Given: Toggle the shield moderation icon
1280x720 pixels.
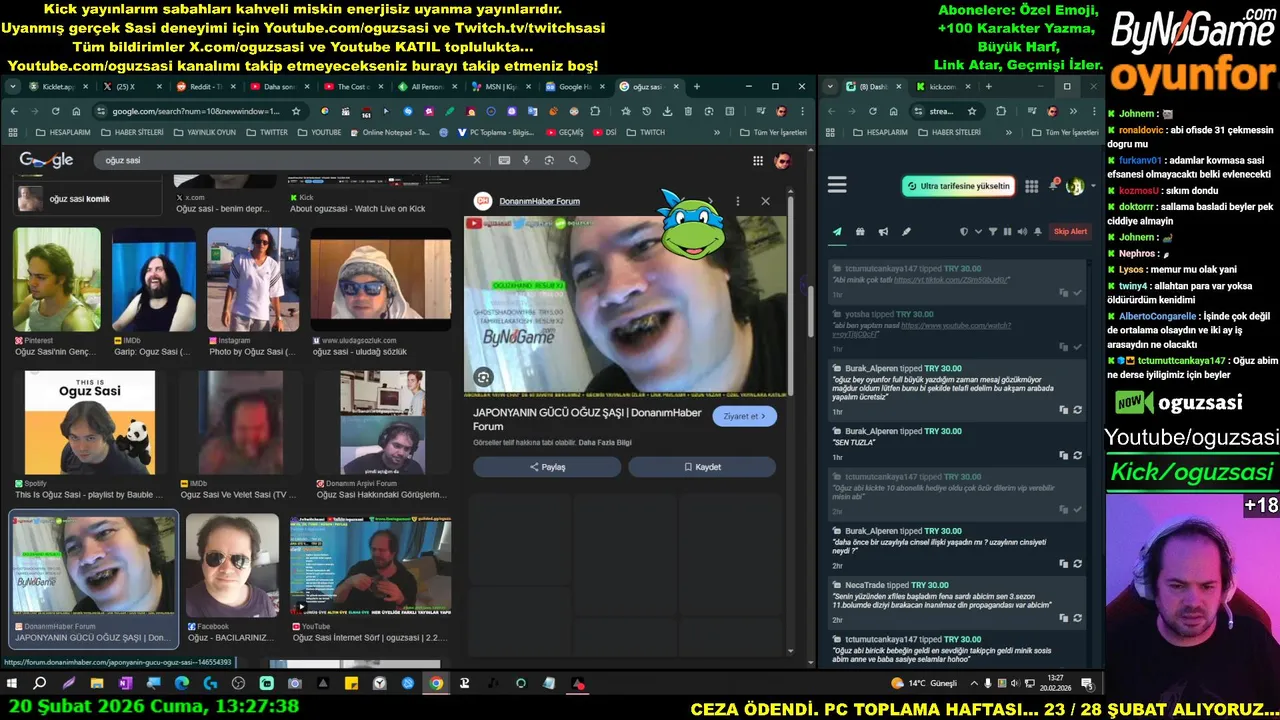Looking at the screenshot, I should (964, 231).
